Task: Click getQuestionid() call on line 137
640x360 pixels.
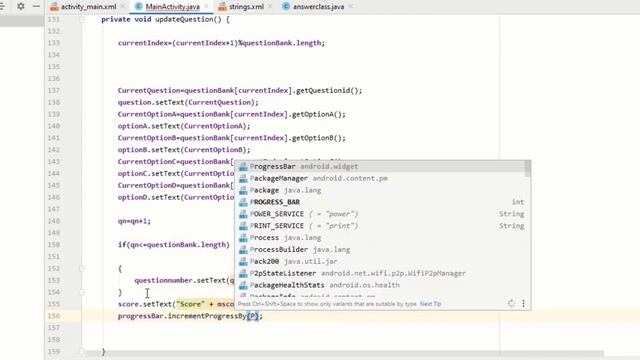Action: coord(329,90)
